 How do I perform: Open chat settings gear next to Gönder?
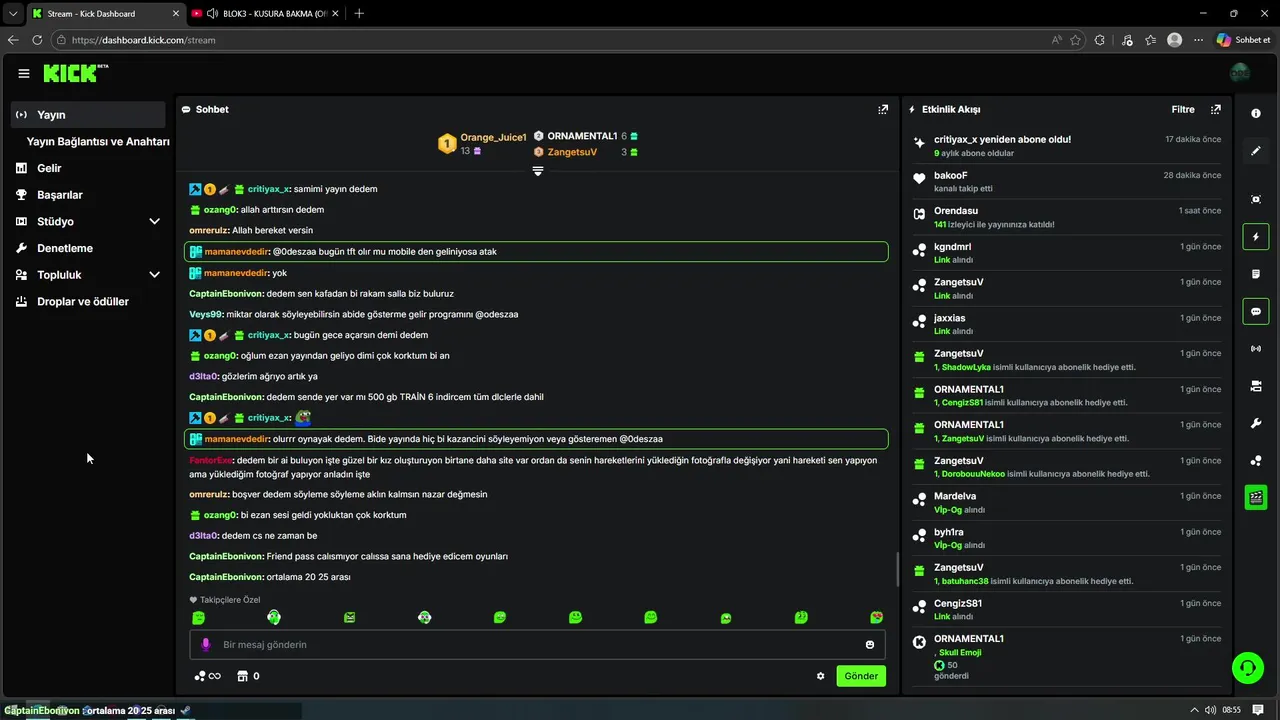point(821,676)
